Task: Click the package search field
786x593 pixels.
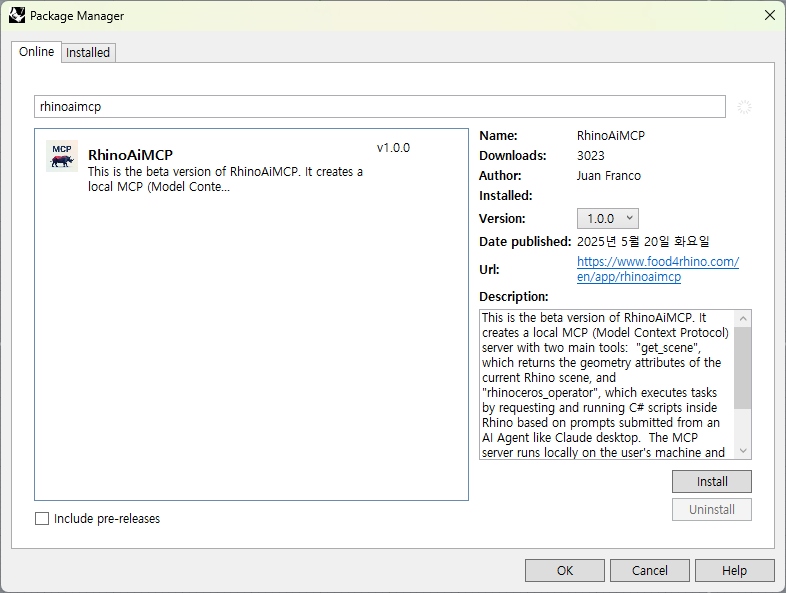Action: (379, 107)
